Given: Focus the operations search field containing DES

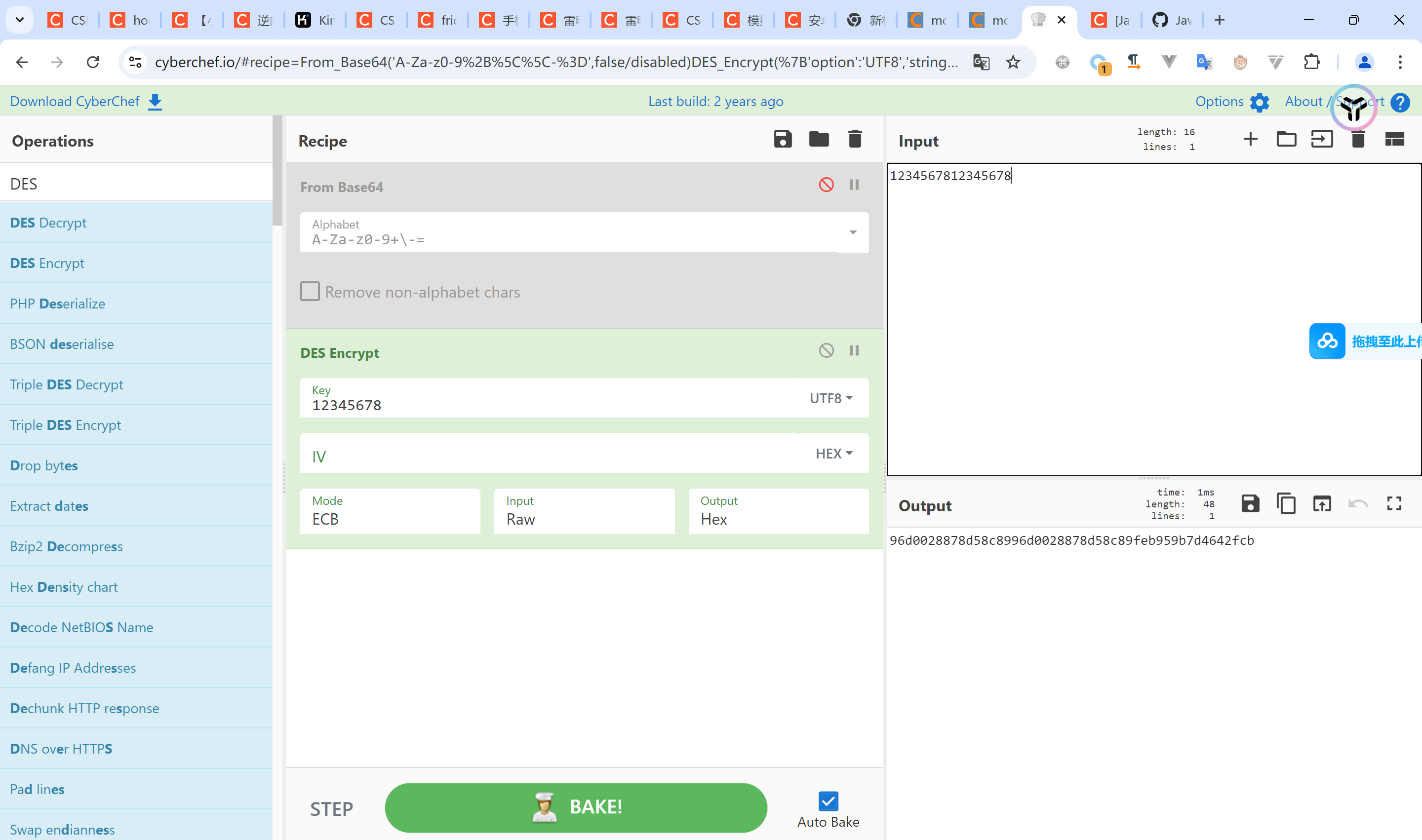Looking at the screenshot, I should point(136,184).
